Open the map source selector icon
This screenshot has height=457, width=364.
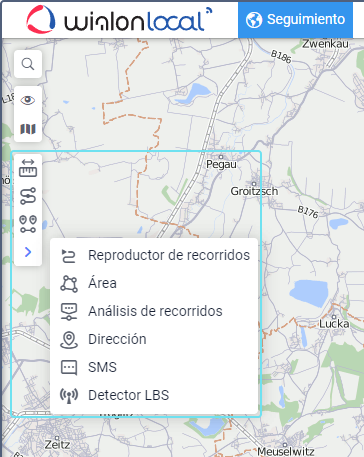(28, 129)
